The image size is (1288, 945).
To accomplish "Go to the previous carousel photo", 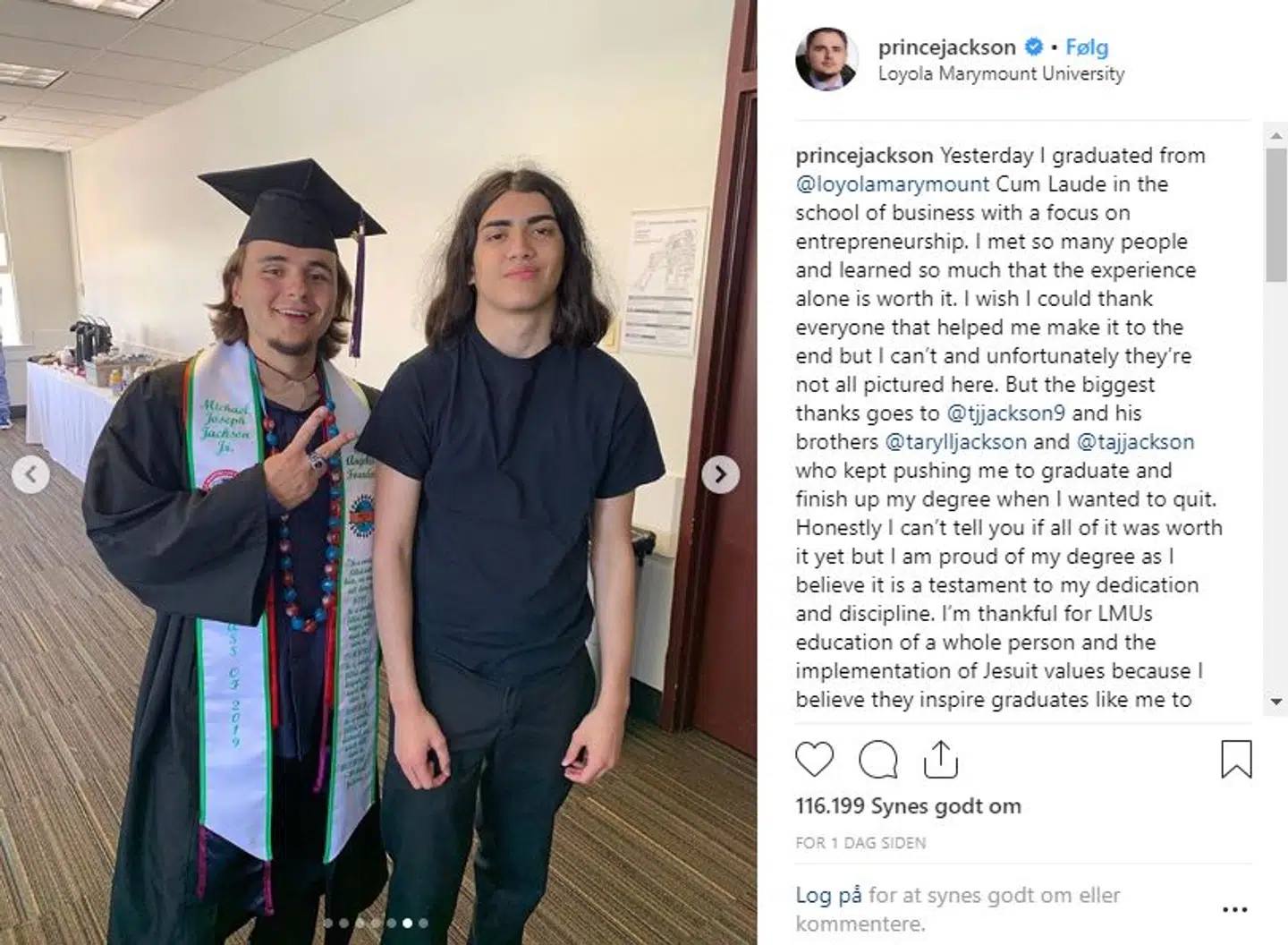I will pyautogui.click(x=30, y=474).
